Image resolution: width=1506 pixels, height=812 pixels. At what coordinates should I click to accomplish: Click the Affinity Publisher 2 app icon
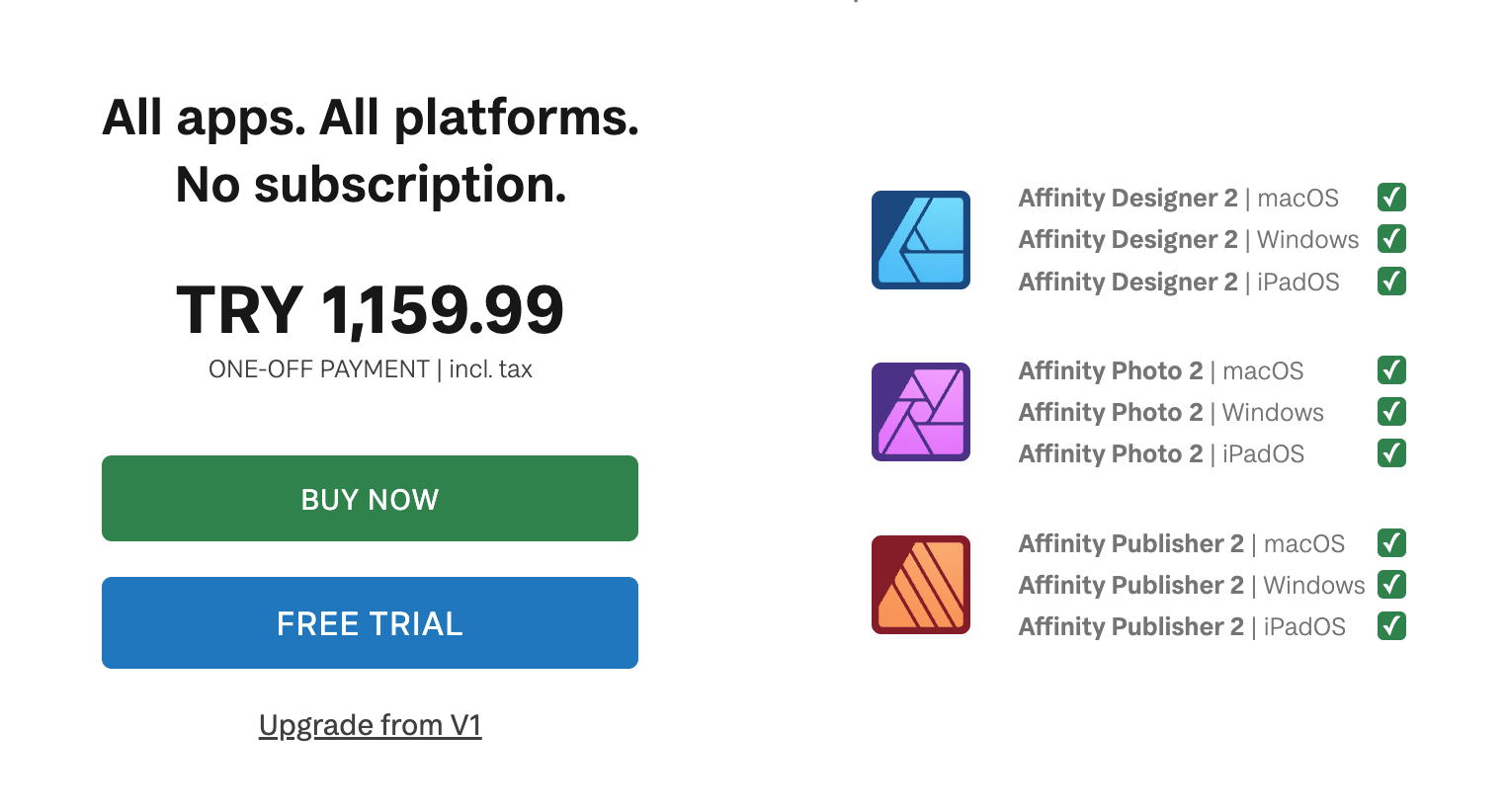coord(920,585)
